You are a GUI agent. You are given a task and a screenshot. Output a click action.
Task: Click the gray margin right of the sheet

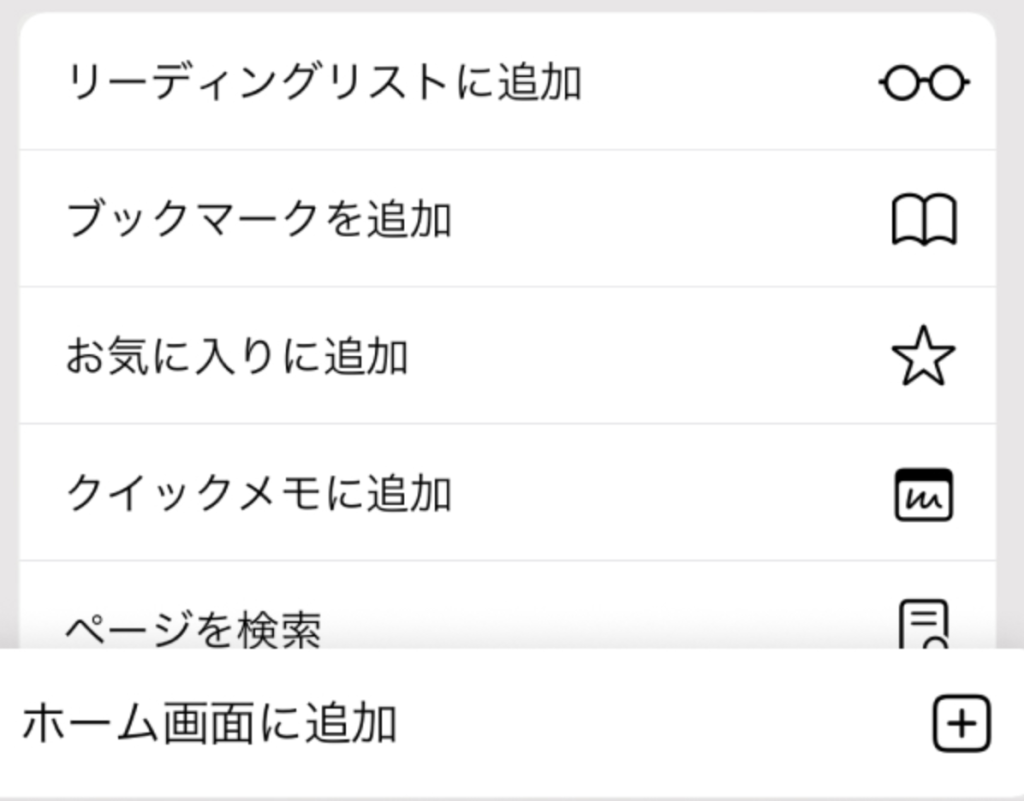tap(1010, 326)
